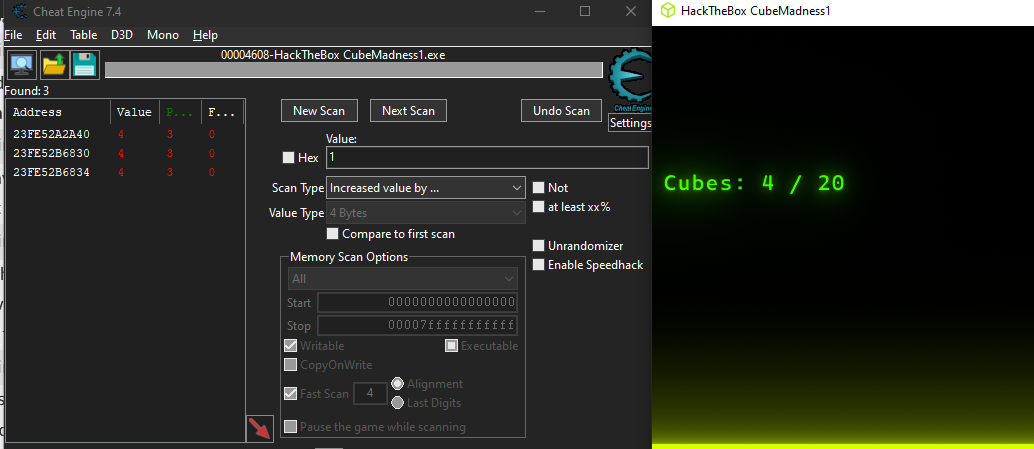The width and height of the screenshot is (1034, 449).
Task: Open the Settings button
Action: [x=630, y=123]
